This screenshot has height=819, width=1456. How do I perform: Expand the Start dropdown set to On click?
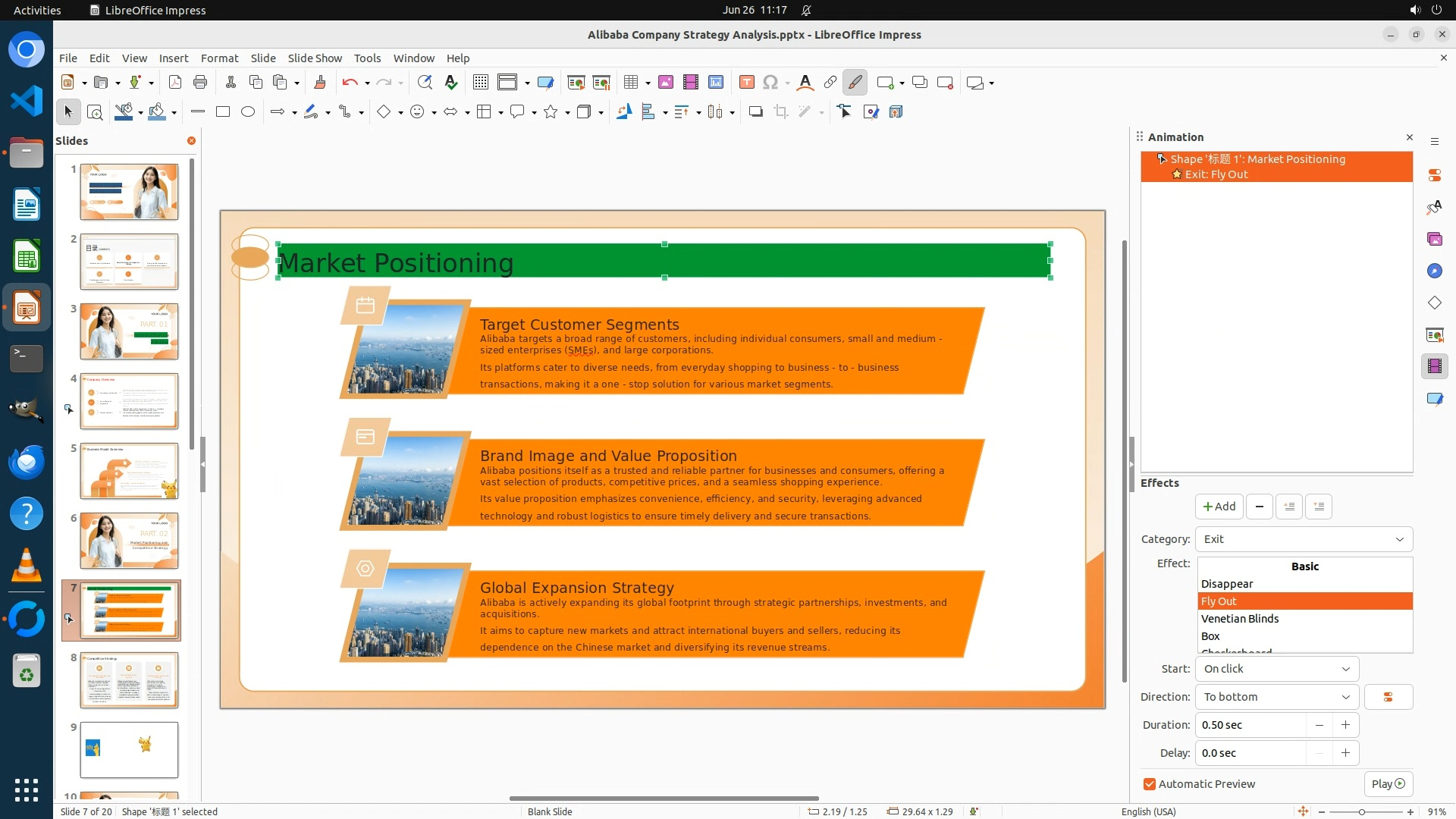1277,669
